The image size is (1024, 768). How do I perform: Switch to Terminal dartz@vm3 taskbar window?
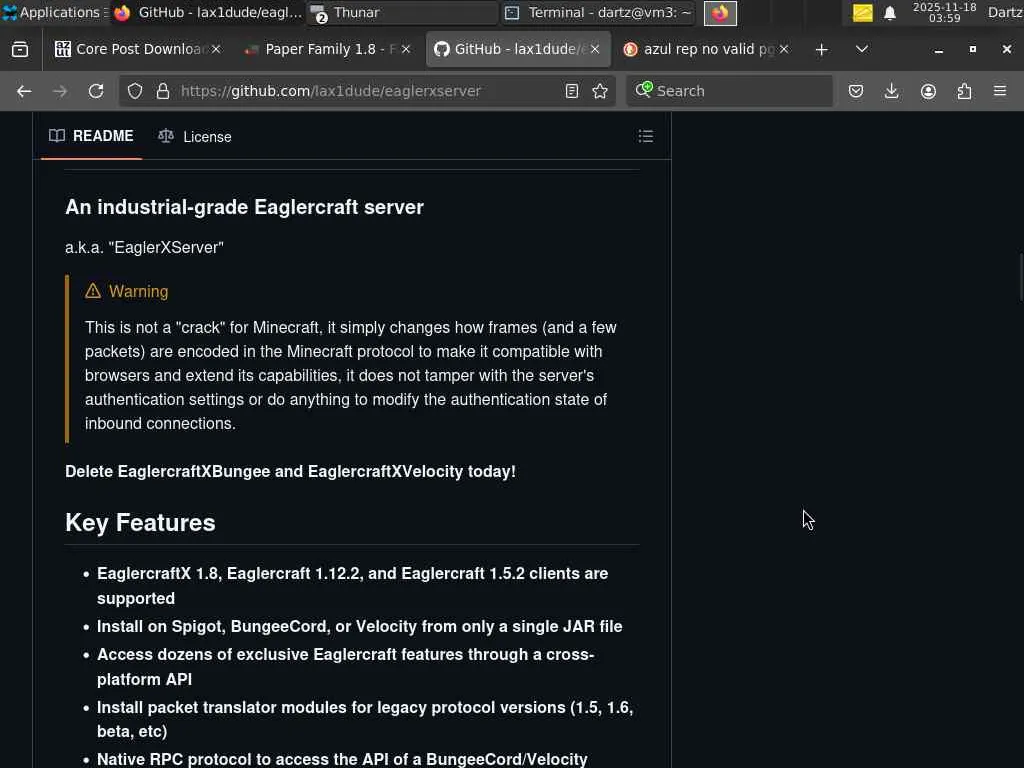(x=598, y=13)
